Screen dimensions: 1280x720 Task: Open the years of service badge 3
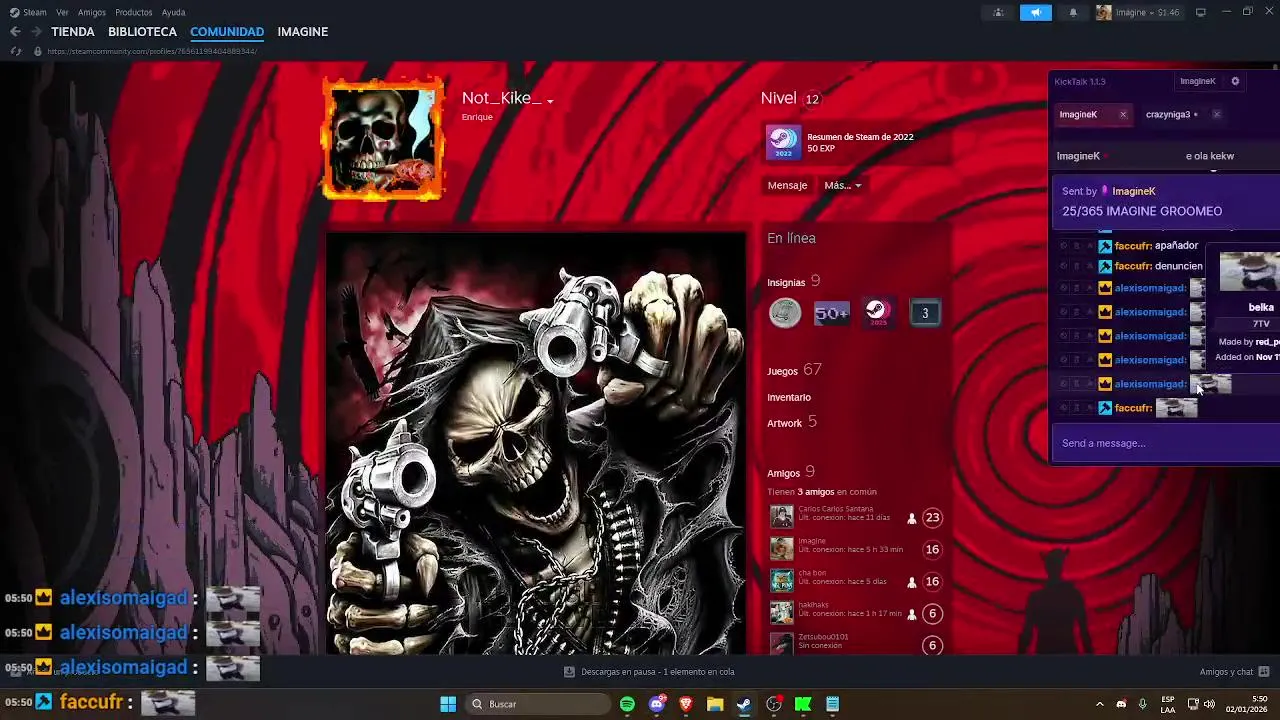point(925,313)
